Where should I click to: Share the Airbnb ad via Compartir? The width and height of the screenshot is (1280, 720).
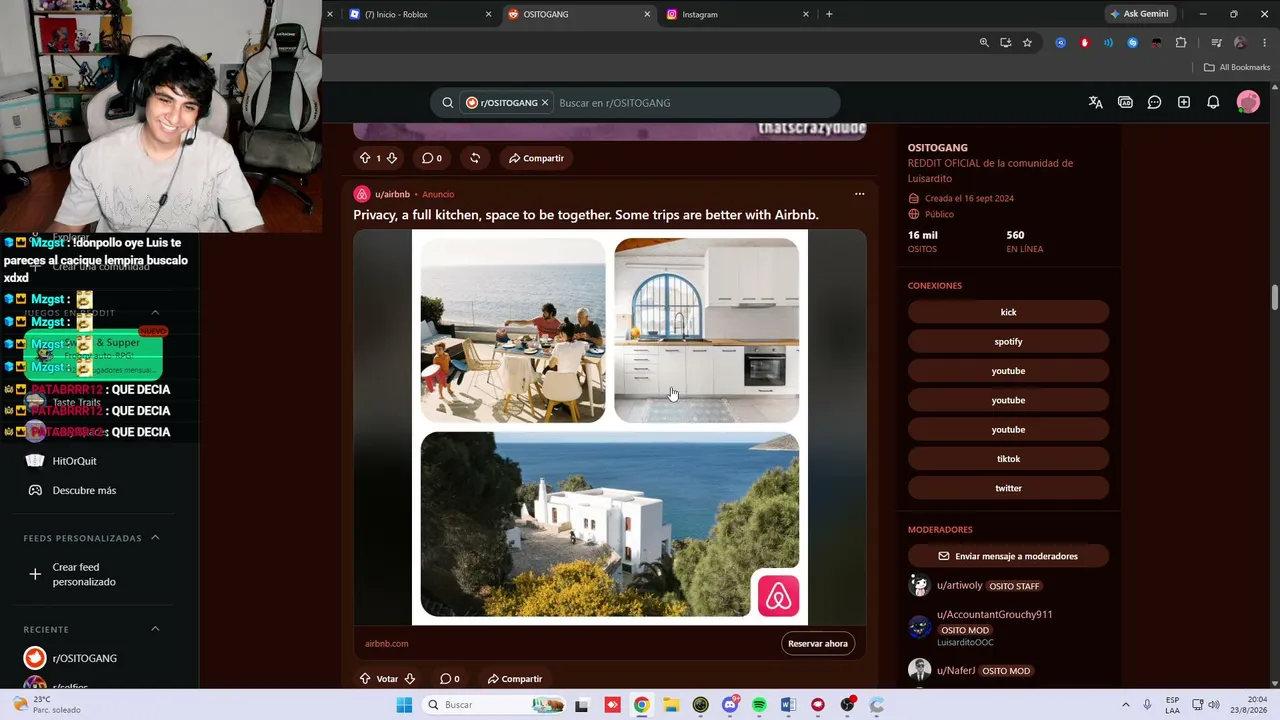515,679
